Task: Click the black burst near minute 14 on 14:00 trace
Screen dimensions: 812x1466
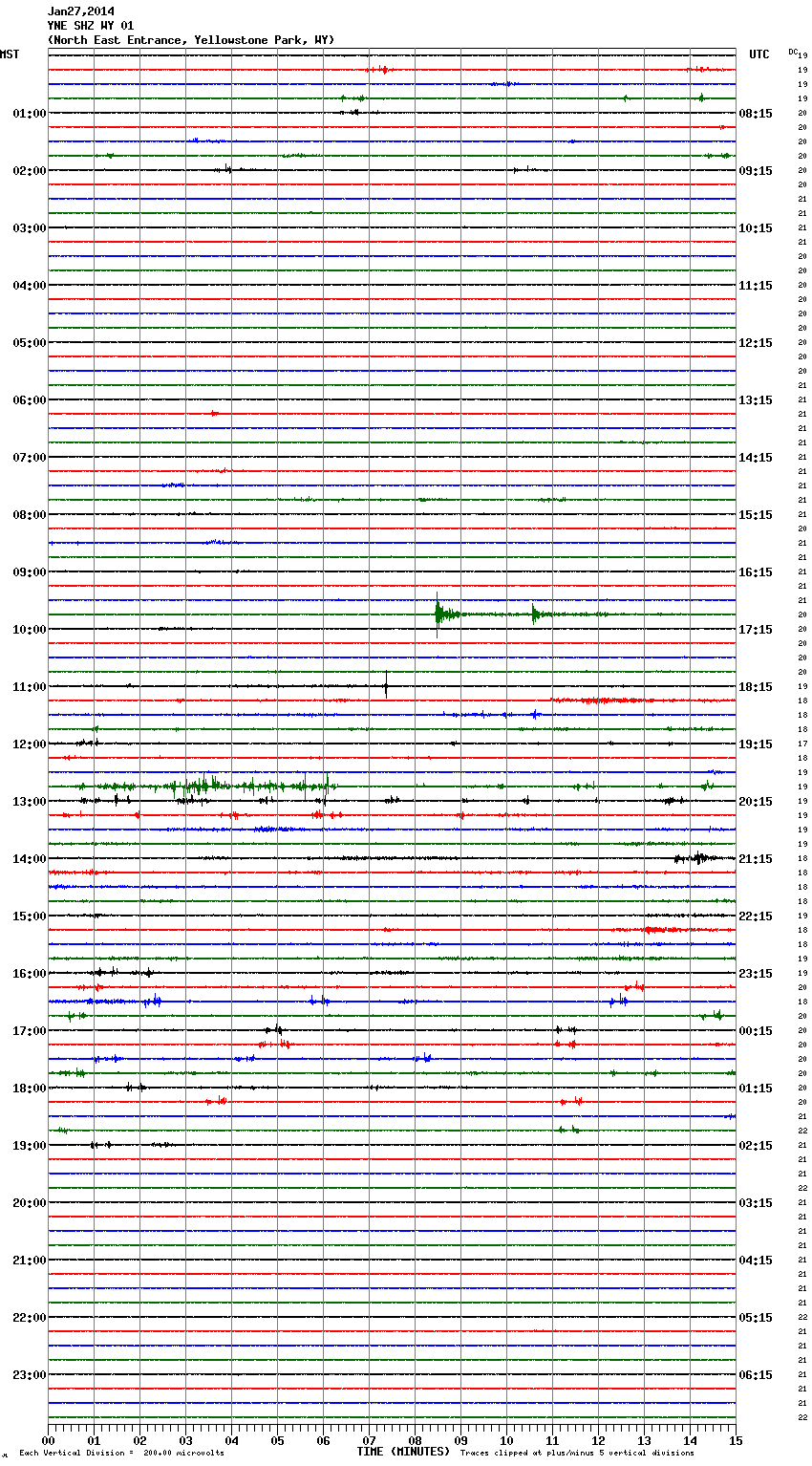Action: [697, 858]
